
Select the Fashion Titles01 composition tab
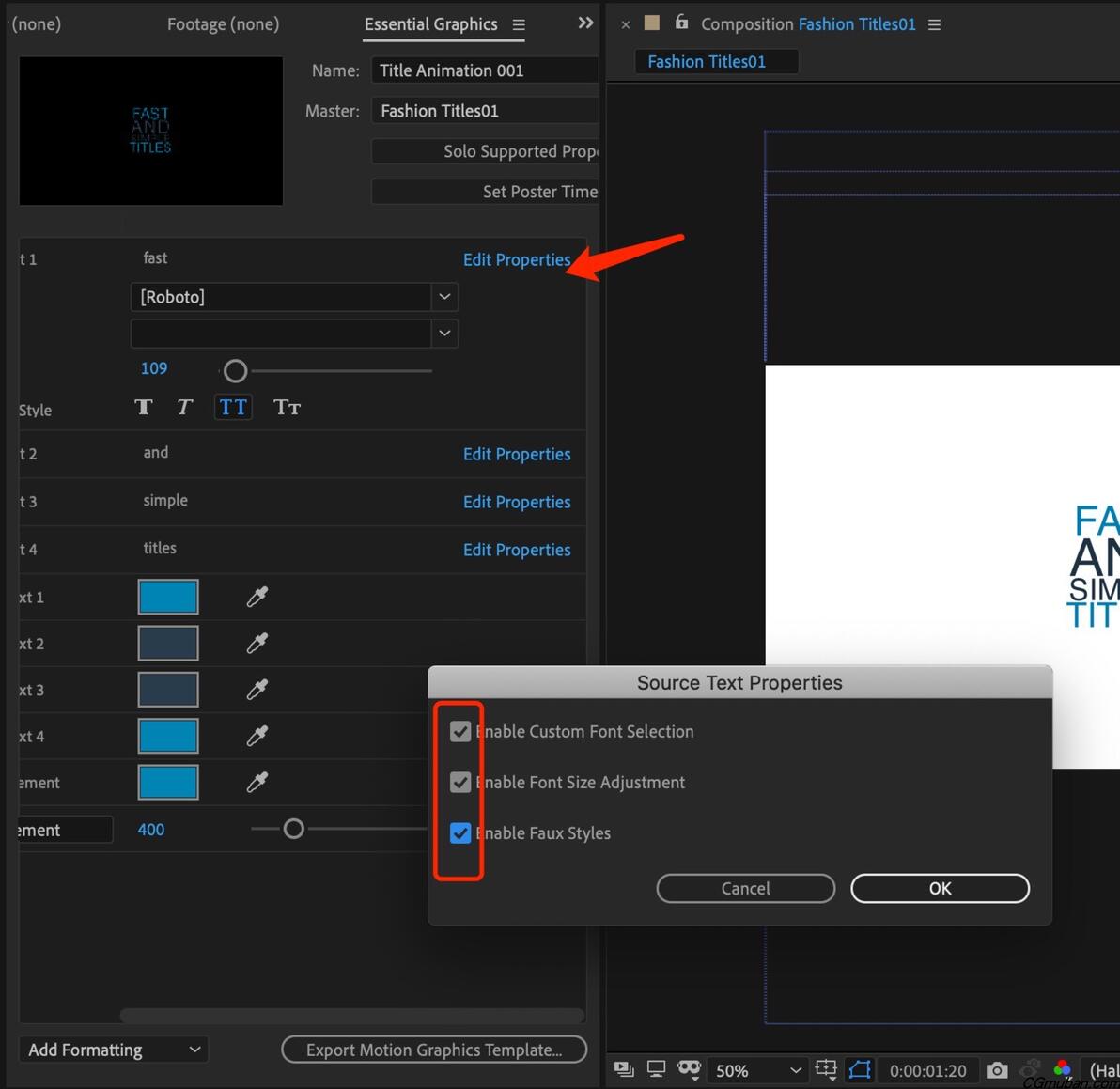click(707, 62)
